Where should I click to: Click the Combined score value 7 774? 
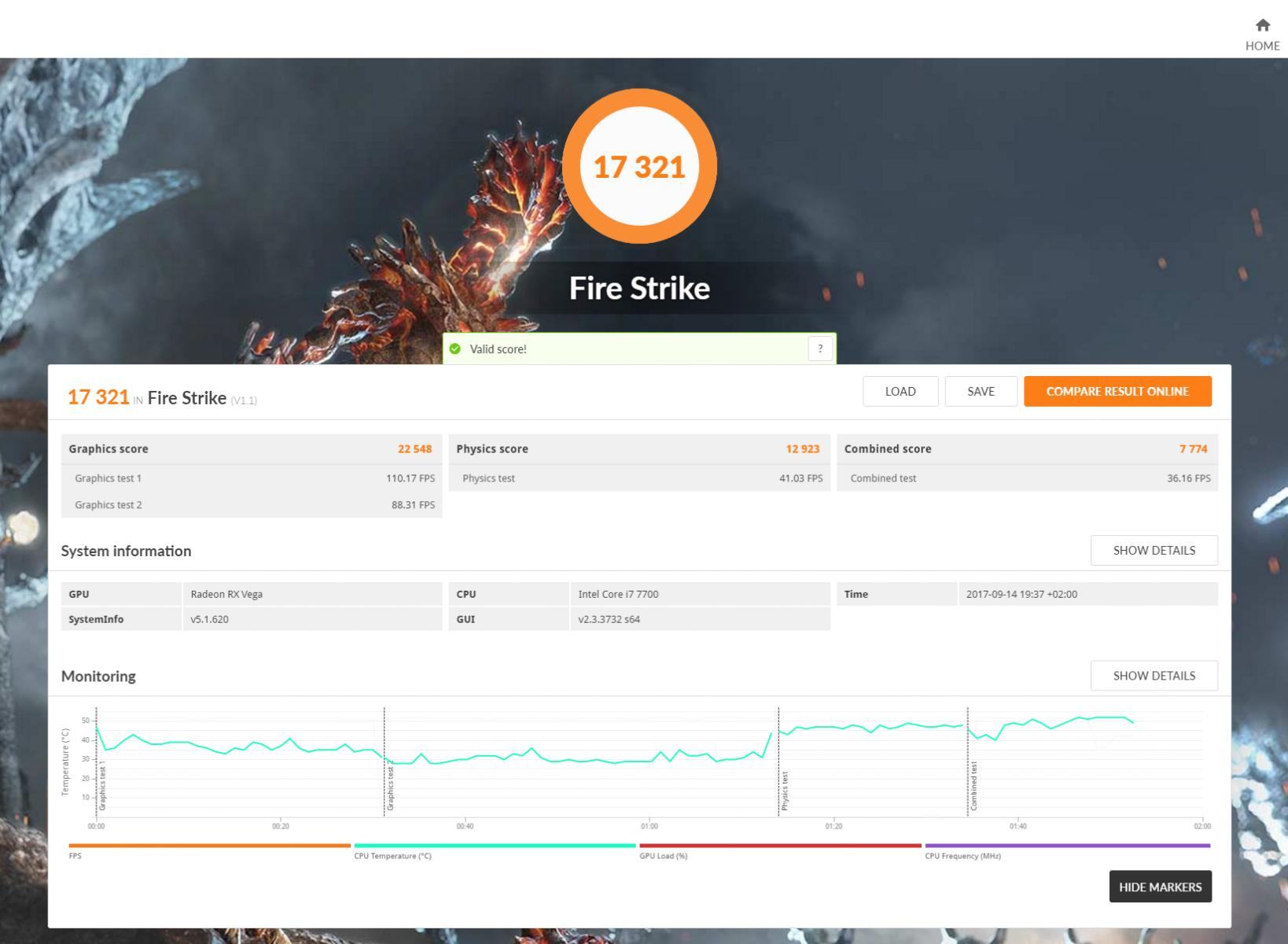[x=1193, y=448]
